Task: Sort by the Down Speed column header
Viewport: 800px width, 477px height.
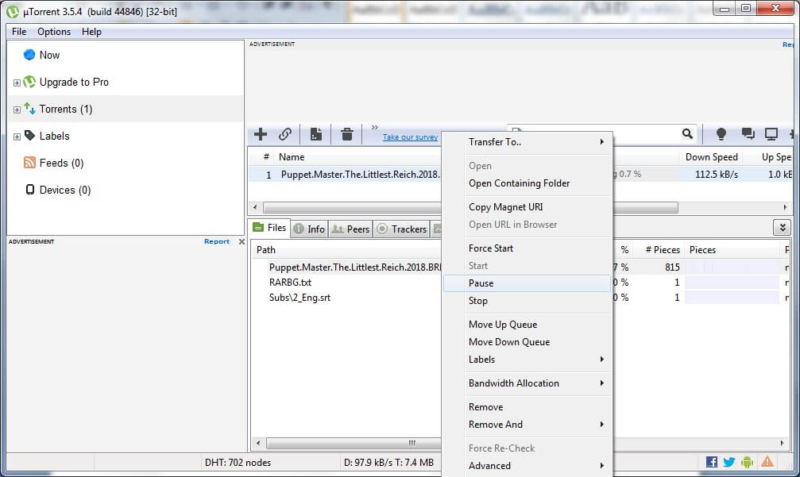Action: pos(711,157)
